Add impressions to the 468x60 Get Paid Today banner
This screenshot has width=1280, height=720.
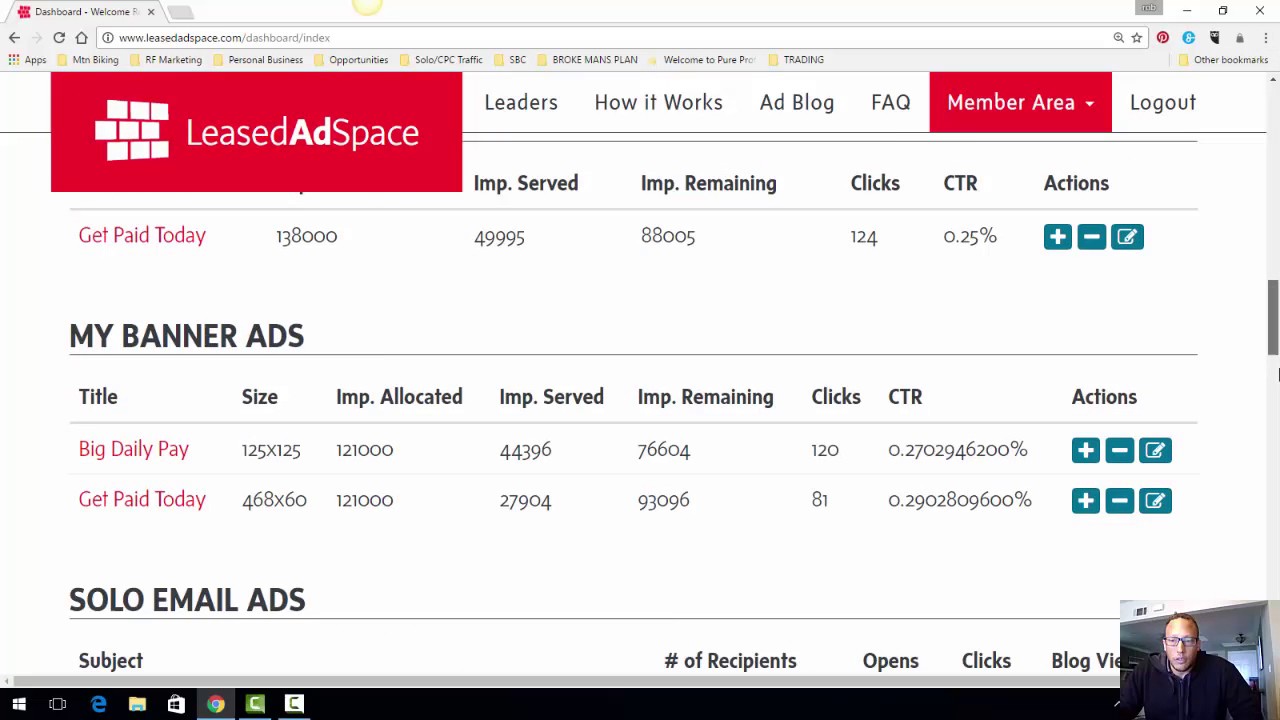click(1085, 500)
